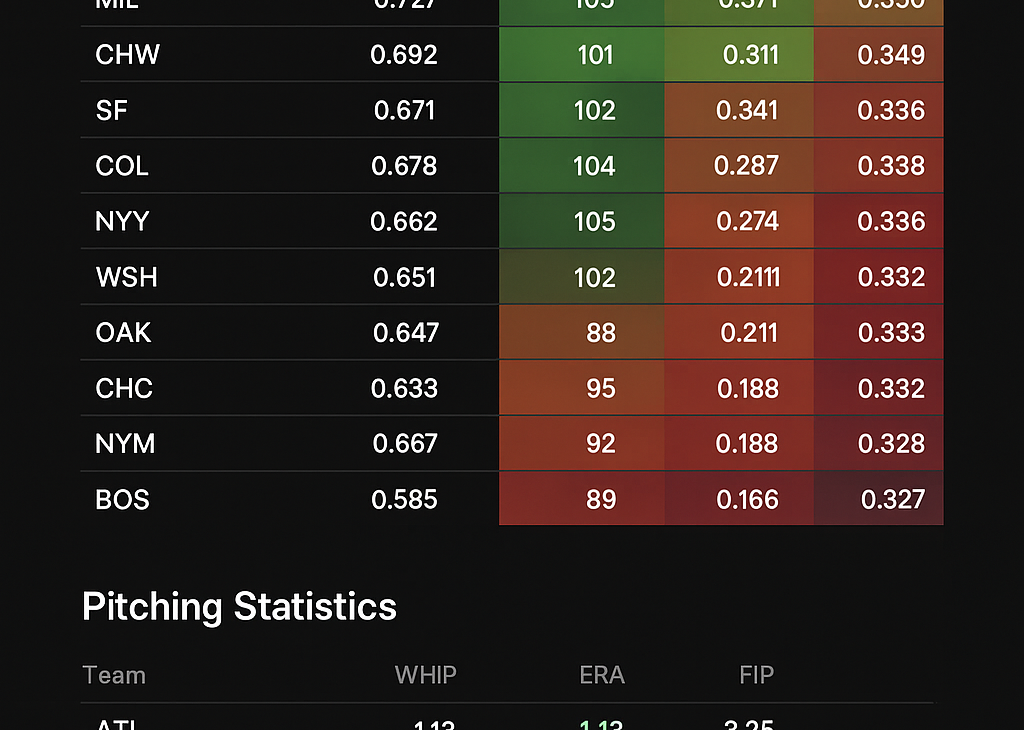
Task: Sort pitching table by WHIP header
Action: click(x=425, y=675)
